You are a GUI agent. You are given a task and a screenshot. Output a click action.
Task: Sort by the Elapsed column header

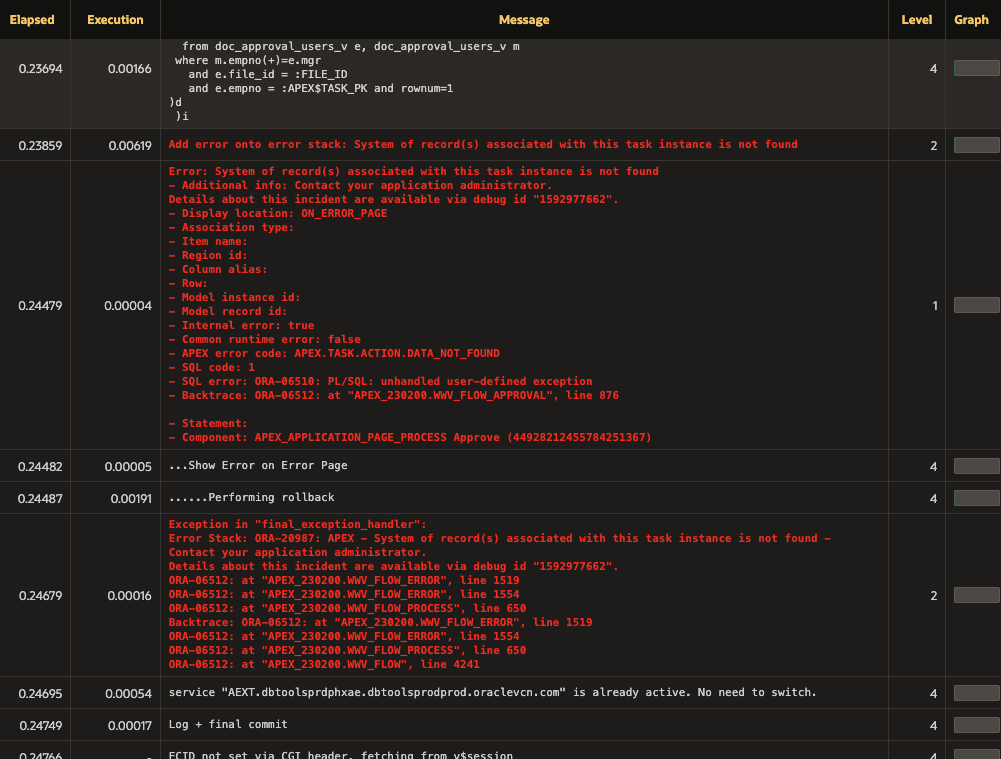click(32, 20)
